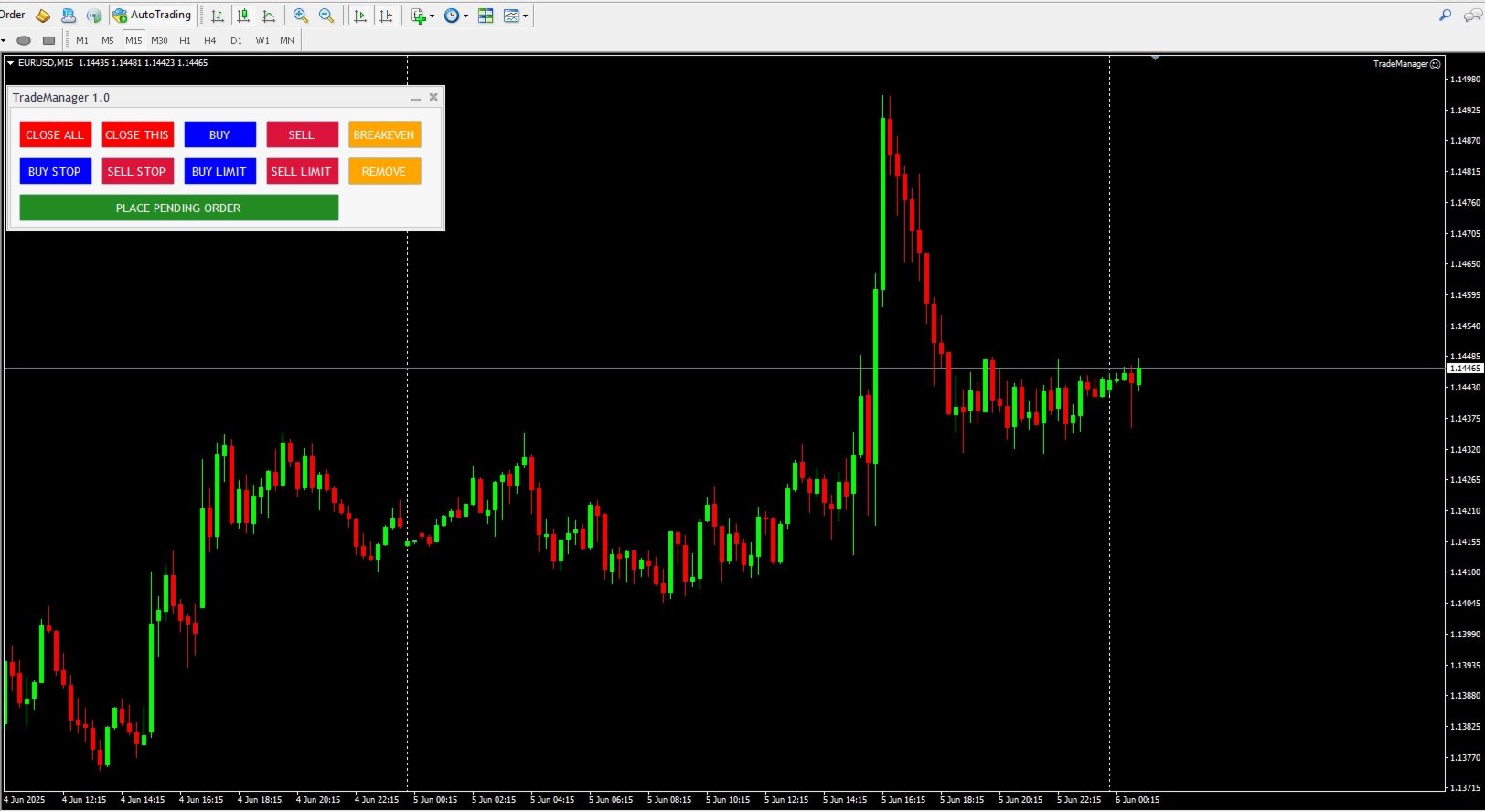Toggle chart shift icon

(x=386, y=16)
